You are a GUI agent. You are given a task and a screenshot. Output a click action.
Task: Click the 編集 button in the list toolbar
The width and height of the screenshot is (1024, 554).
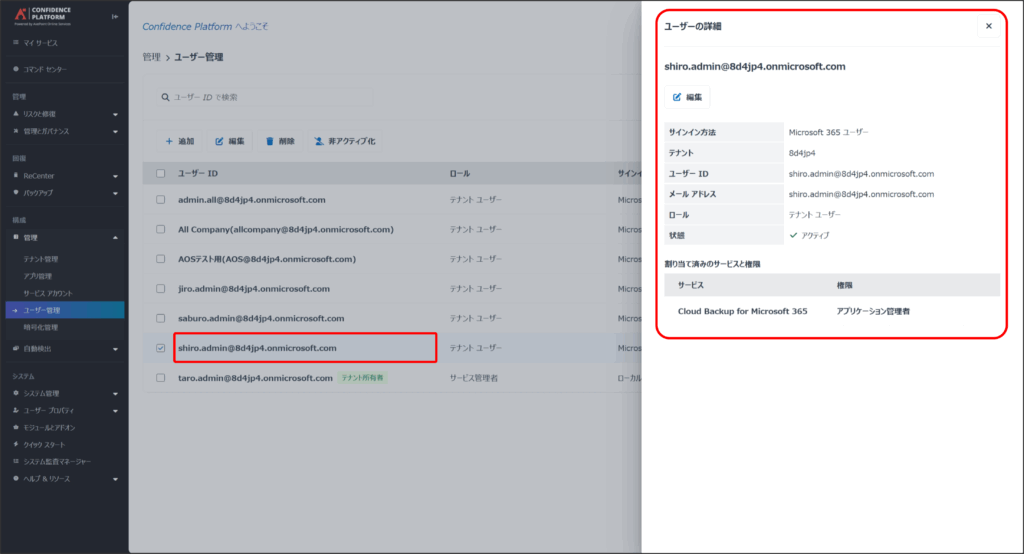coord(230,142)
